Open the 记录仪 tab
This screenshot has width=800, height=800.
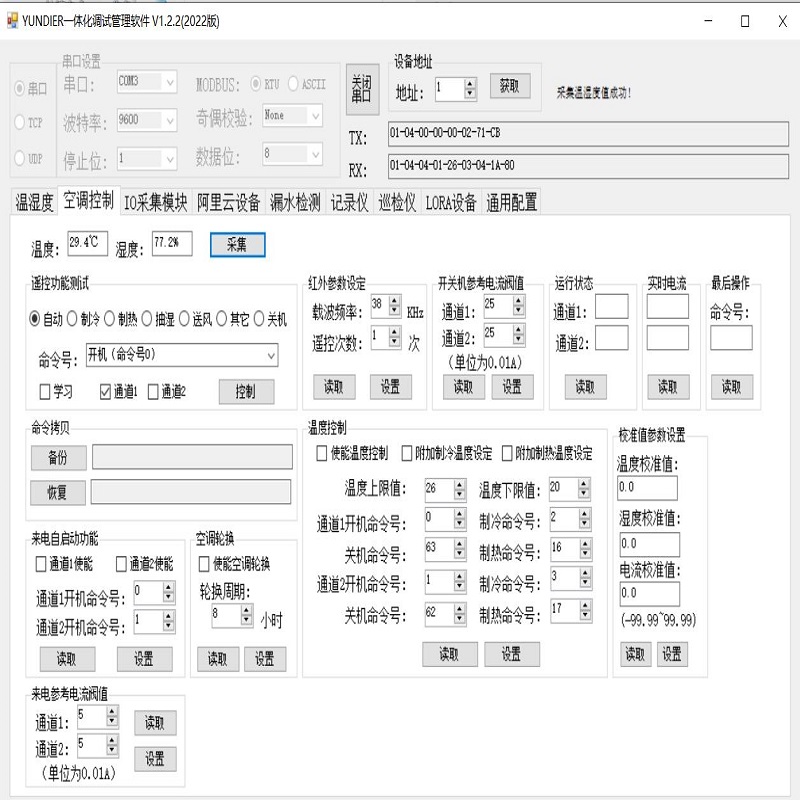click(349, 202)
